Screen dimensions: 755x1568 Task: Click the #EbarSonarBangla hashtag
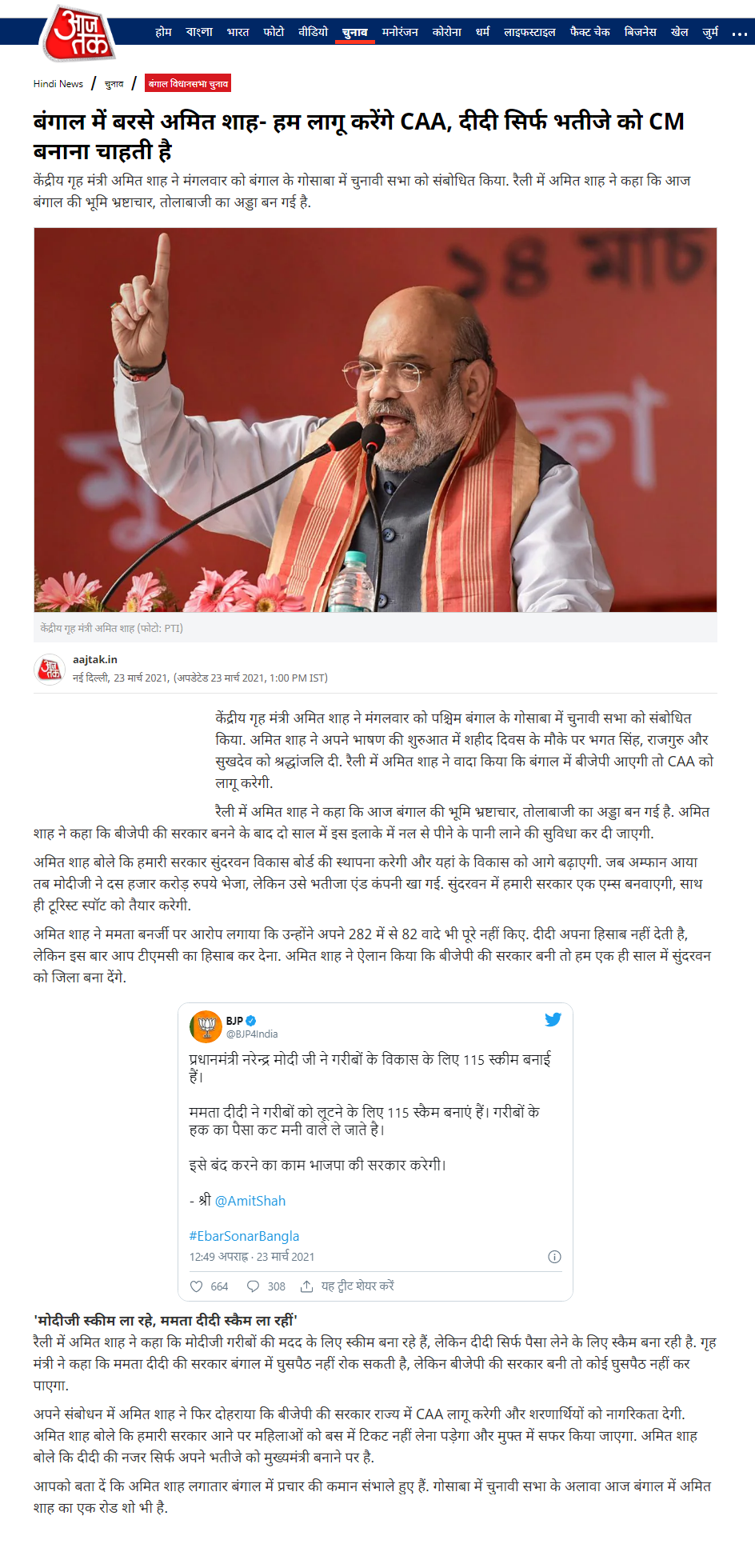[x=244, y=1236]
